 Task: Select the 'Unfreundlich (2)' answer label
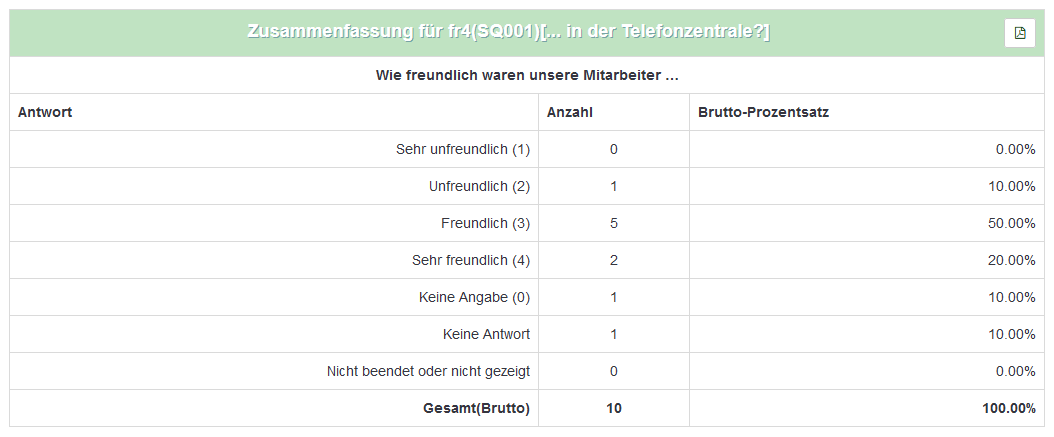[479, 186]
